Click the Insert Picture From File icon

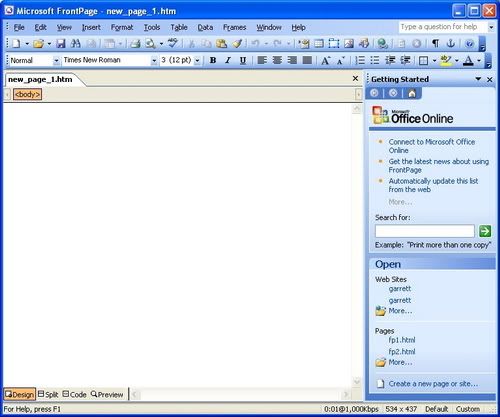tap(349, 44)
